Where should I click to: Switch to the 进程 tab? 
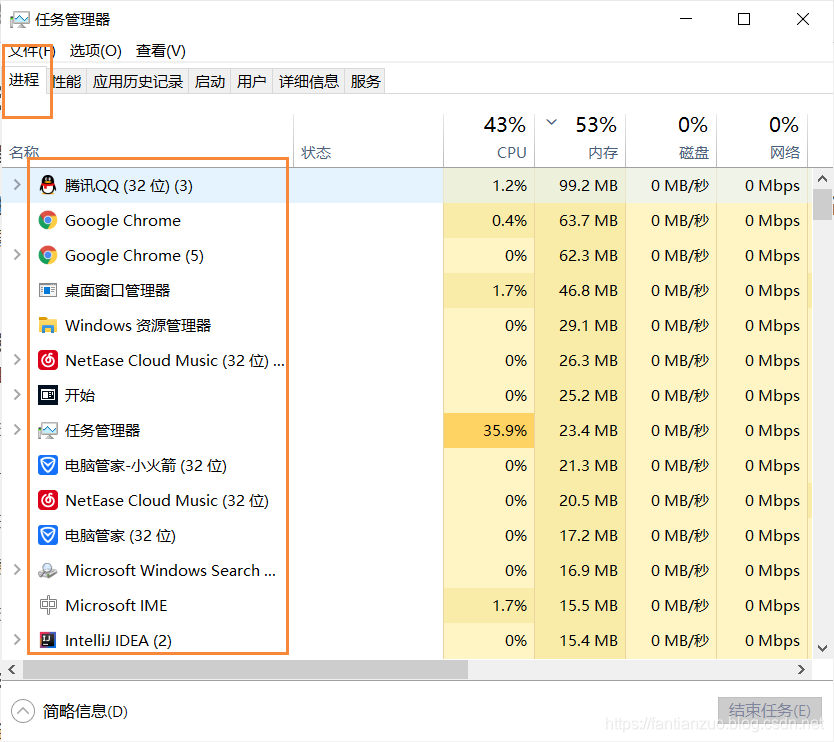tap(24, 80)
